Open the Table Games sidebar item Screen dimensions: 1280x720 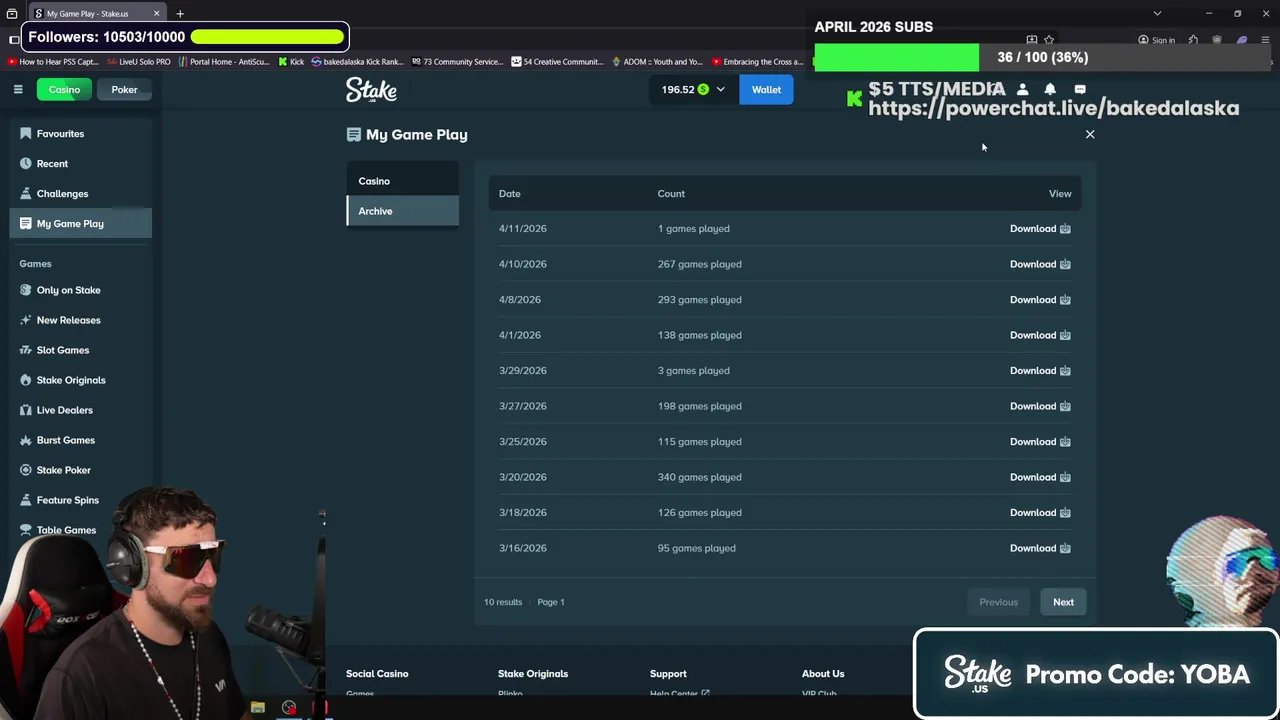66,530
